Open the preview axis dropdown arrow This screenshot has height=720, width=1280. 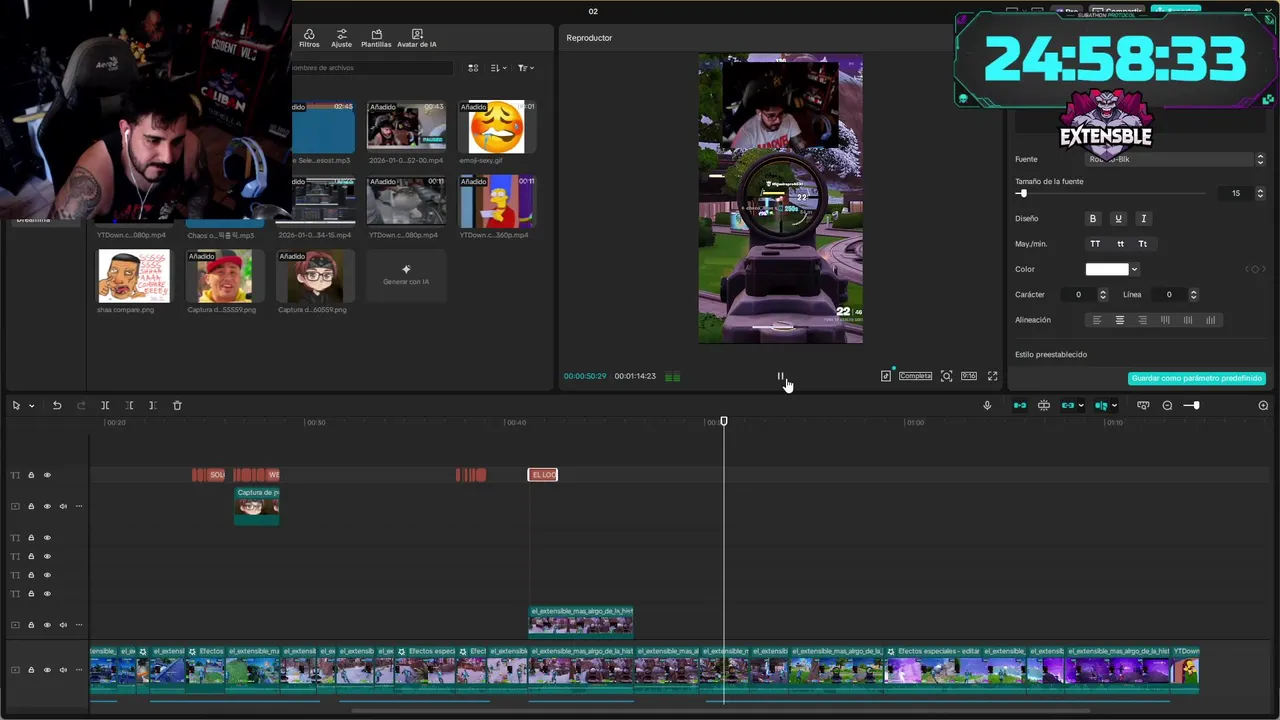(x=1114, y=406)
